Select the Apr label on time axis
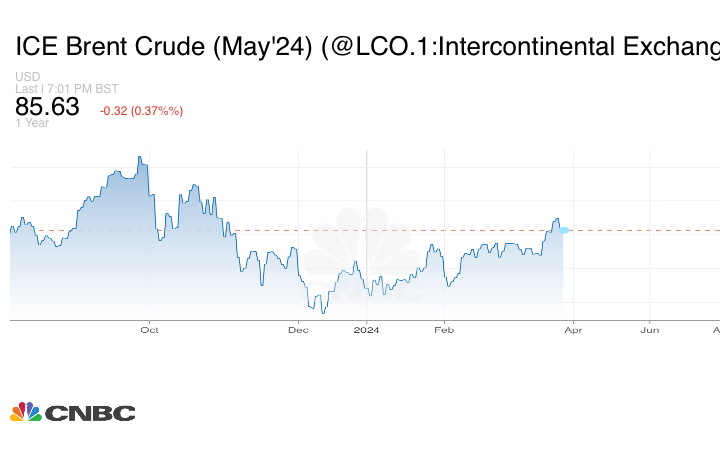Viewport: 720px width, 450px height. click(x=572, y=329)
